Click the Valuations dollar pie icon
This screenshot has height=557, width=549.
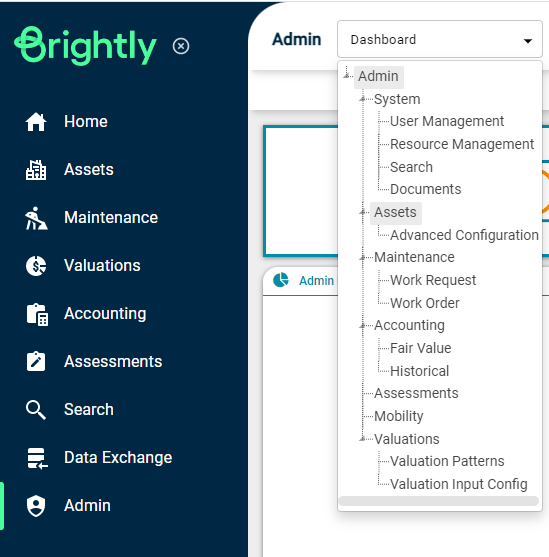tap(36, 266)
